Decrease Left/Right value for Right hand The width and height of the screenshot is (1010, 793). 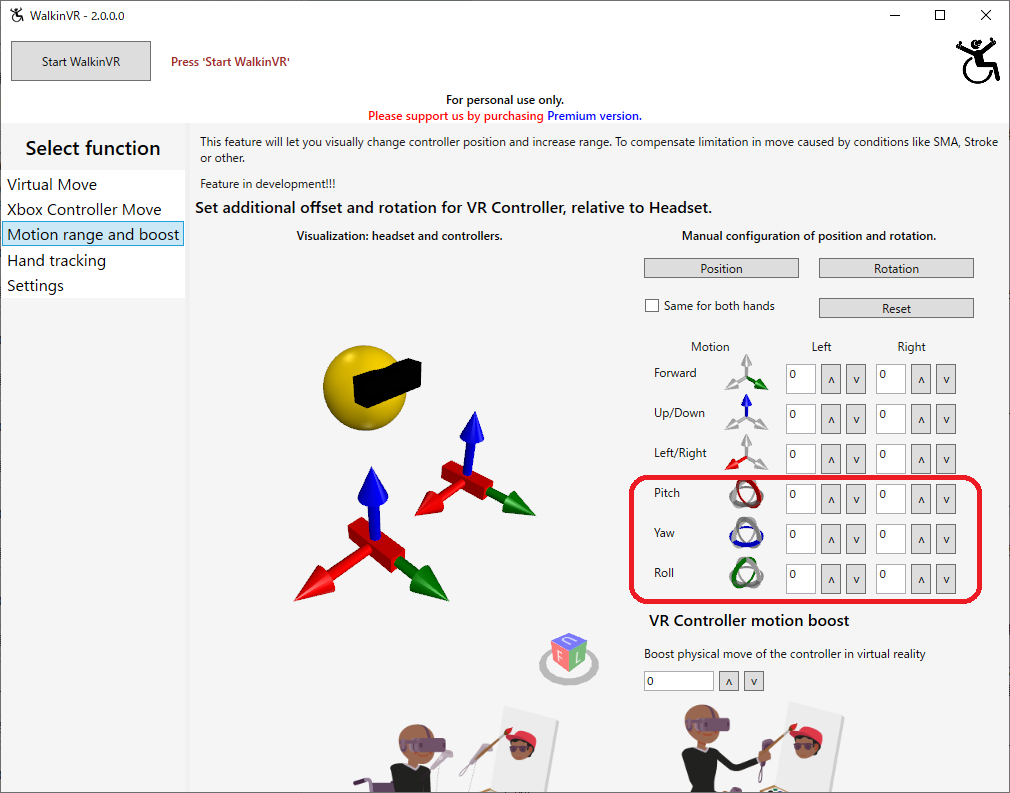(946, 459)
